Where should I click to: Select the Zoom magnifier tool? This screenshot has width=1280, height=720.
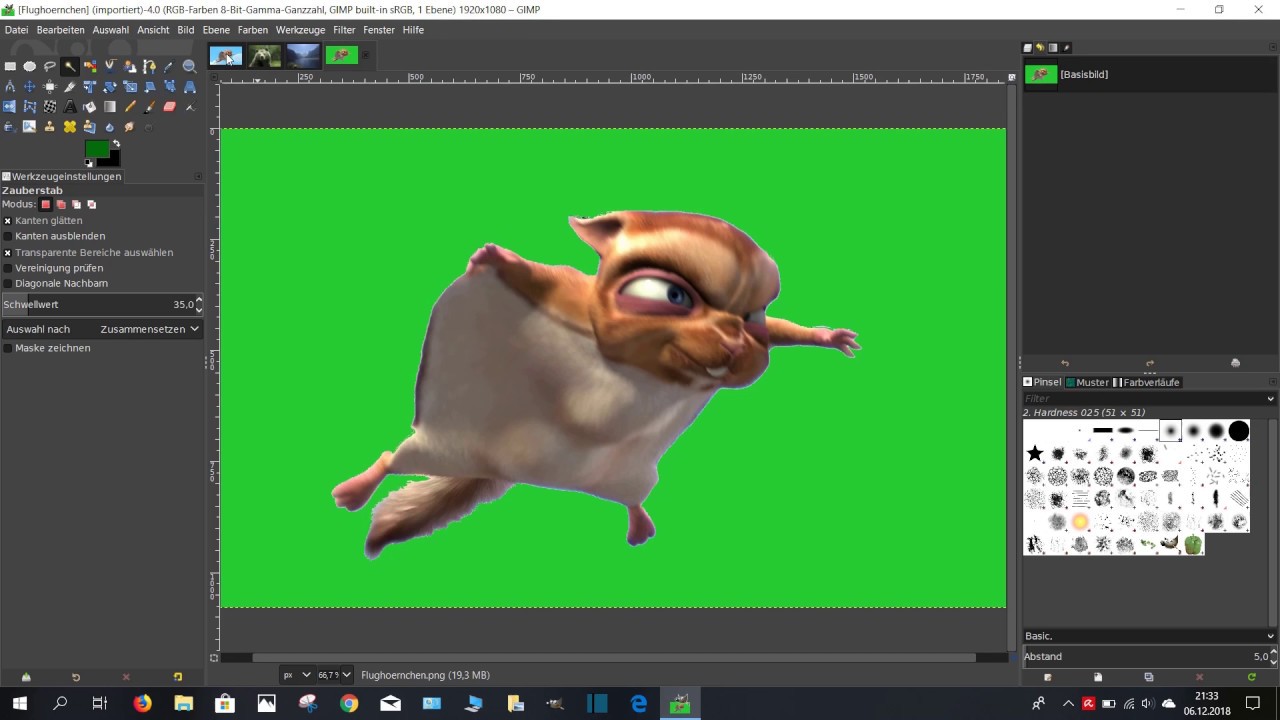[189, 66]
